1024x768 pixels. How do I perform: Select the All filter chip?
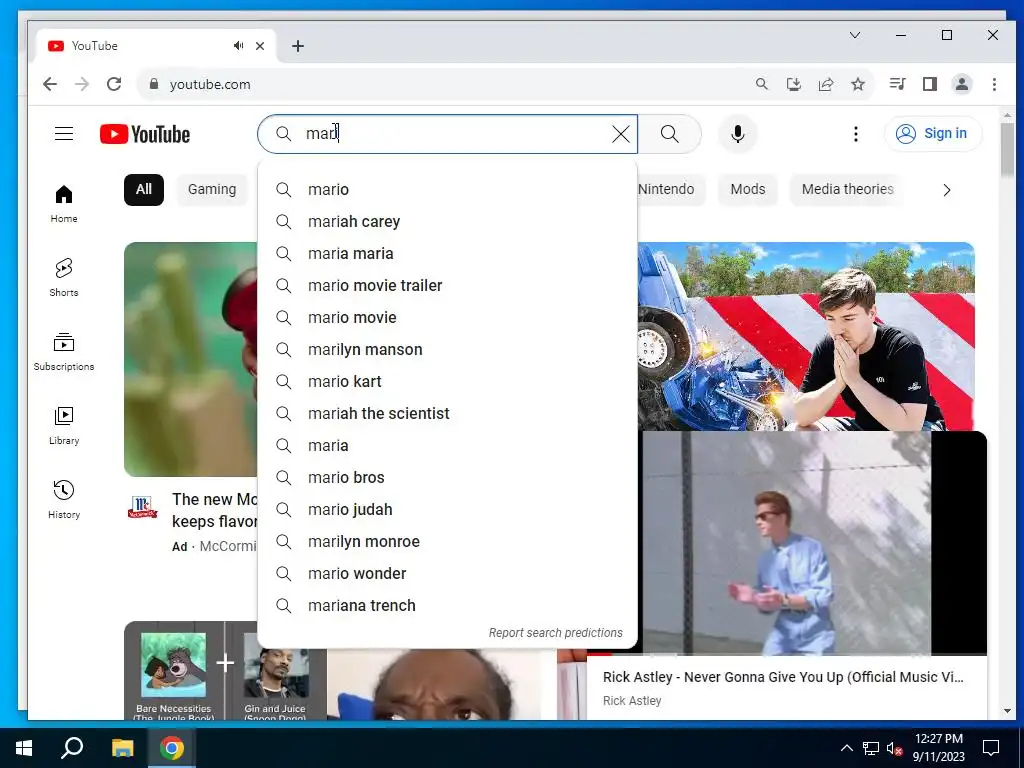[x=144, y=189]
